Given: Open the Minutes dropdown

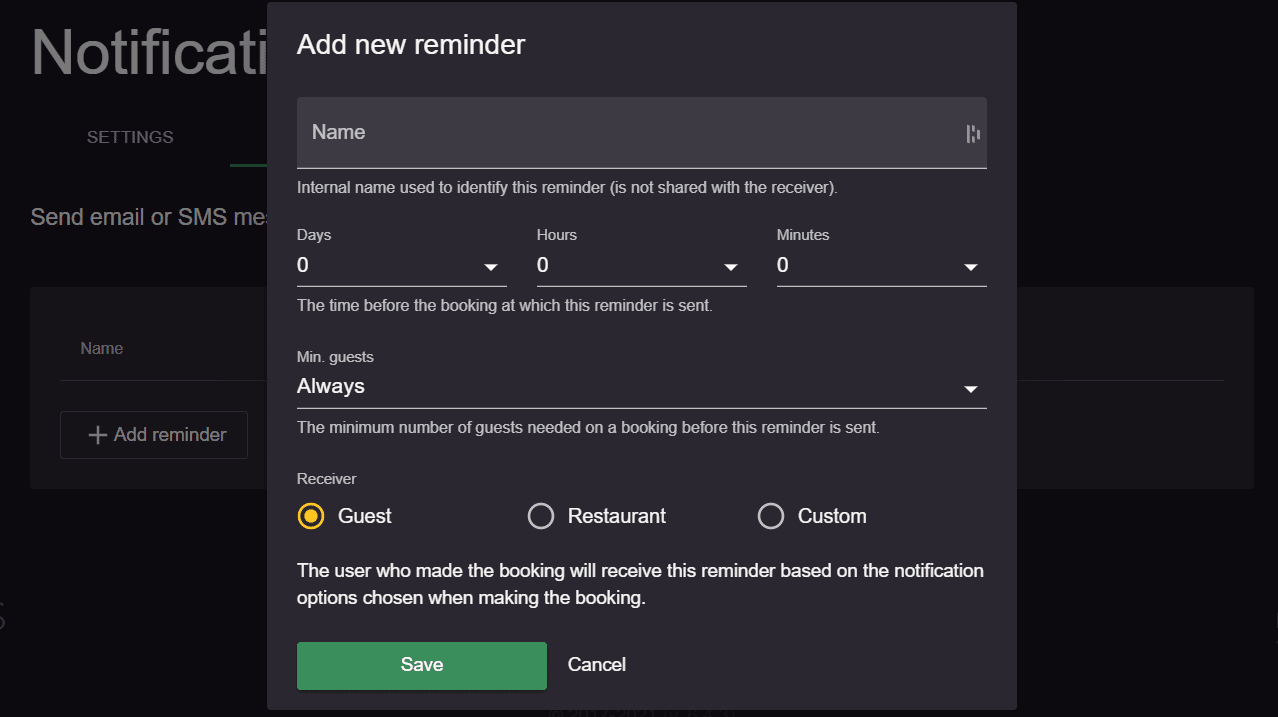Looking at the screenshot, I should pos(882,266).
